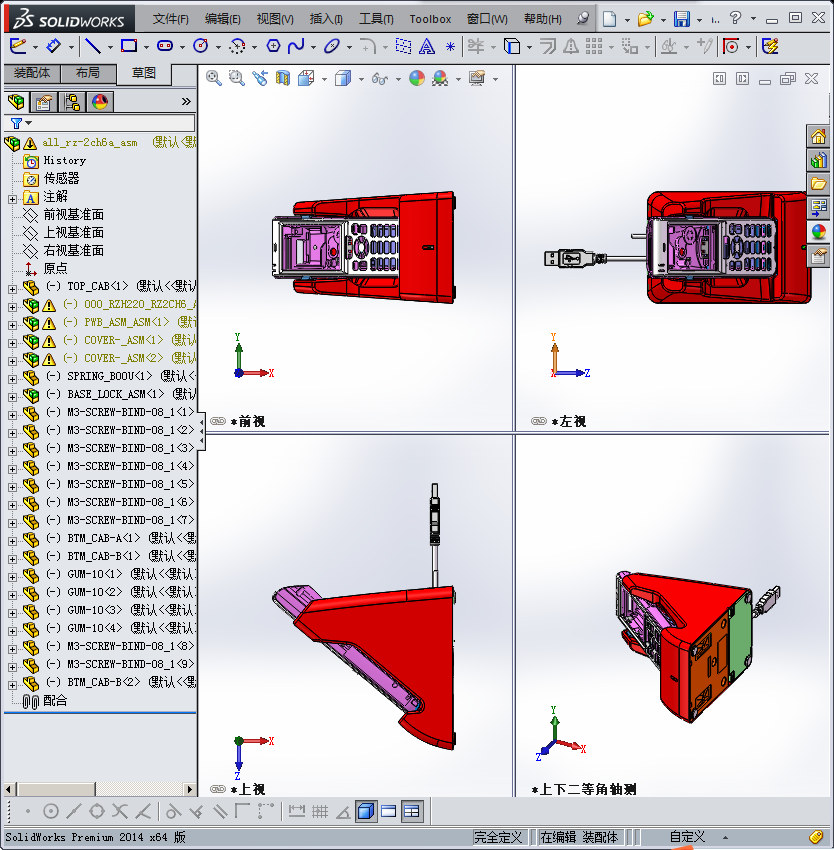Expand the manager tabs chevron
834x850 pixels.
pos(186,101)
